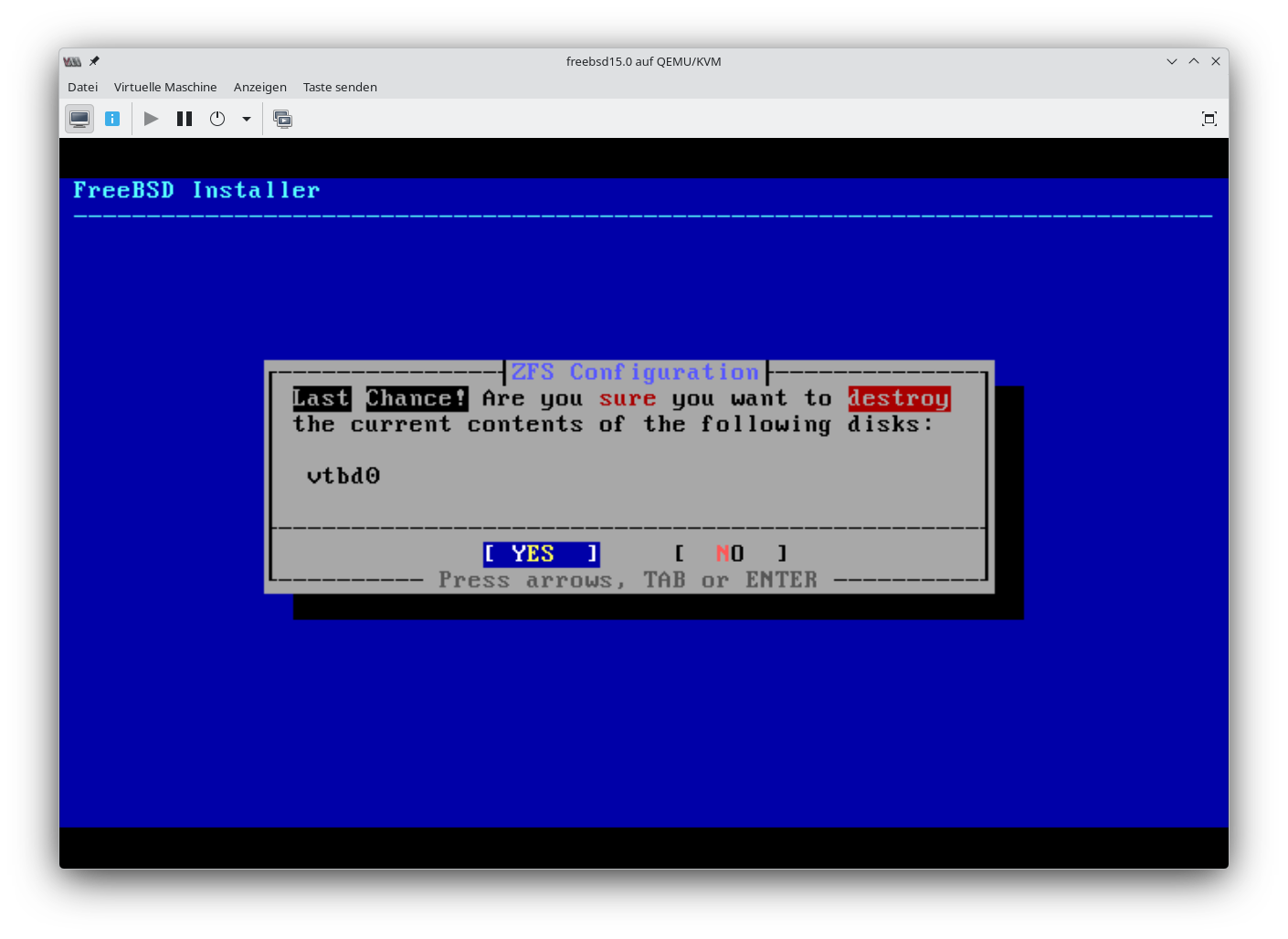The height and width of the screenshot is (939, 1288).
Task: Choose NO in ZFS Configuration dialog
Action: pyautogui.click(x=731, y=554)
